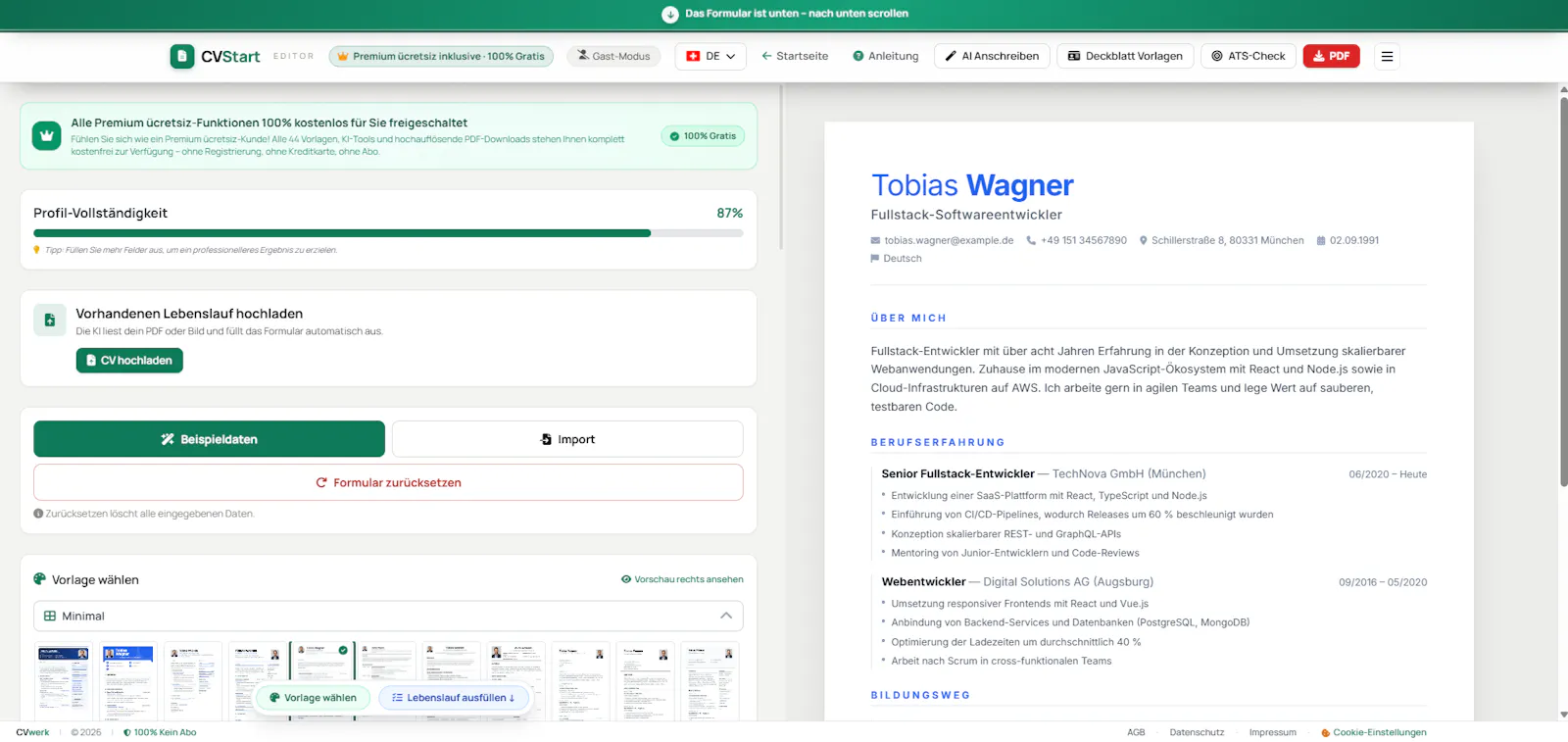Load the Beispieldaten sample data
Viewport: 1568px width, 742px height.
[209, 439]
